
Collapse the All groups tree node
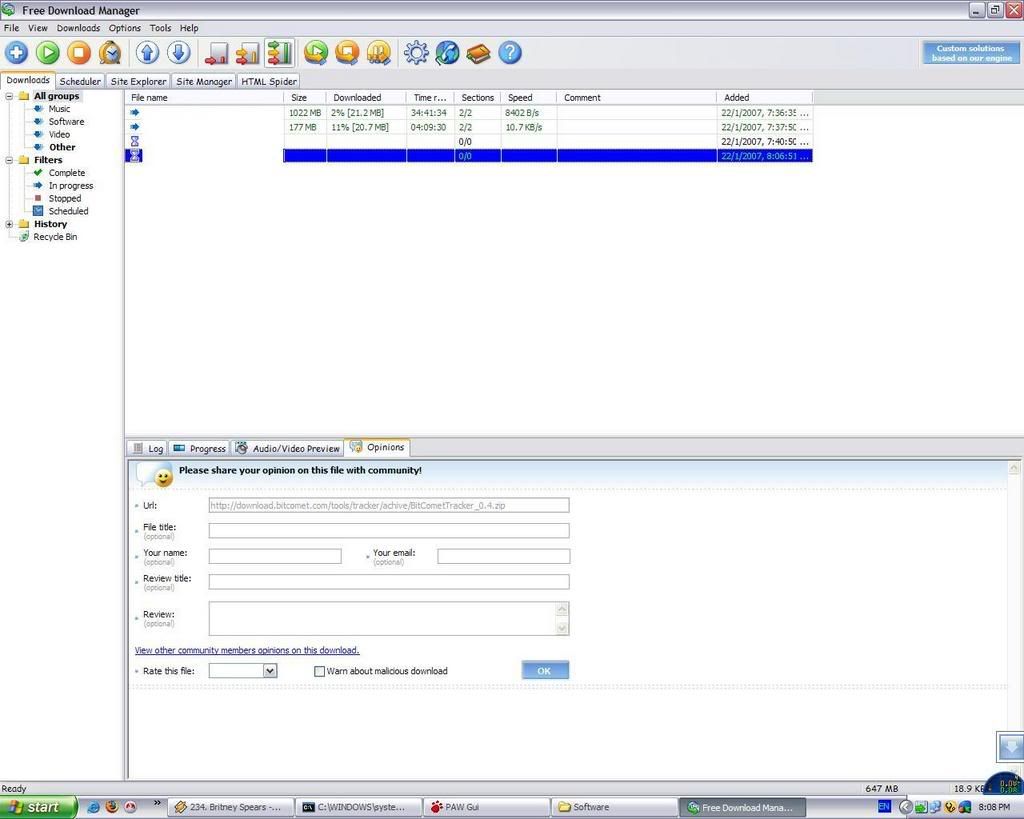click(10, 96)
